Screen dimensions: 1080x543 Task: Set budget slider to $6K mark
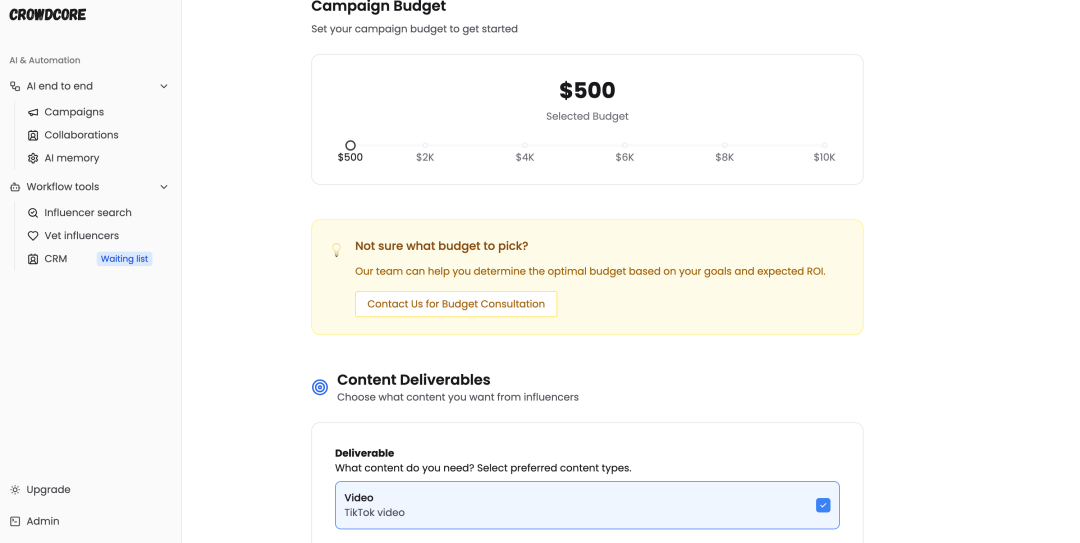(x=625, y=145)
